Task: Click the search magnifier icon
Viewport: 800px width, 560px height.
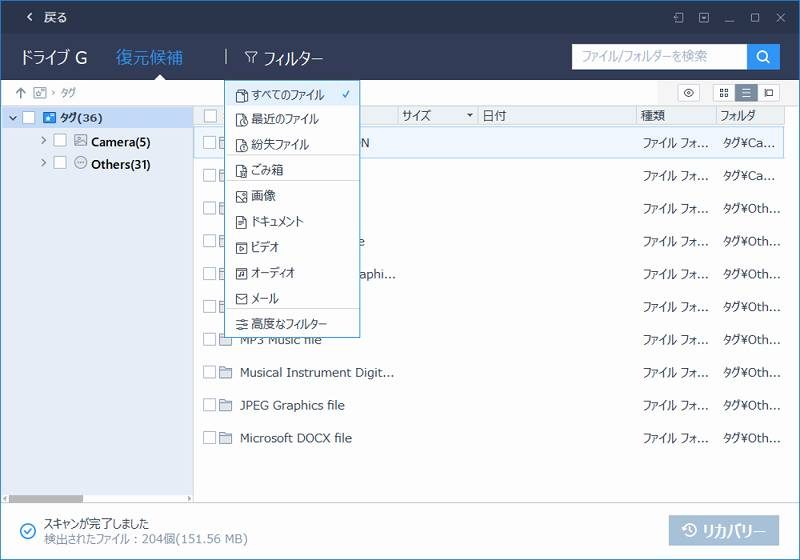Action: [x=763, y=57]
